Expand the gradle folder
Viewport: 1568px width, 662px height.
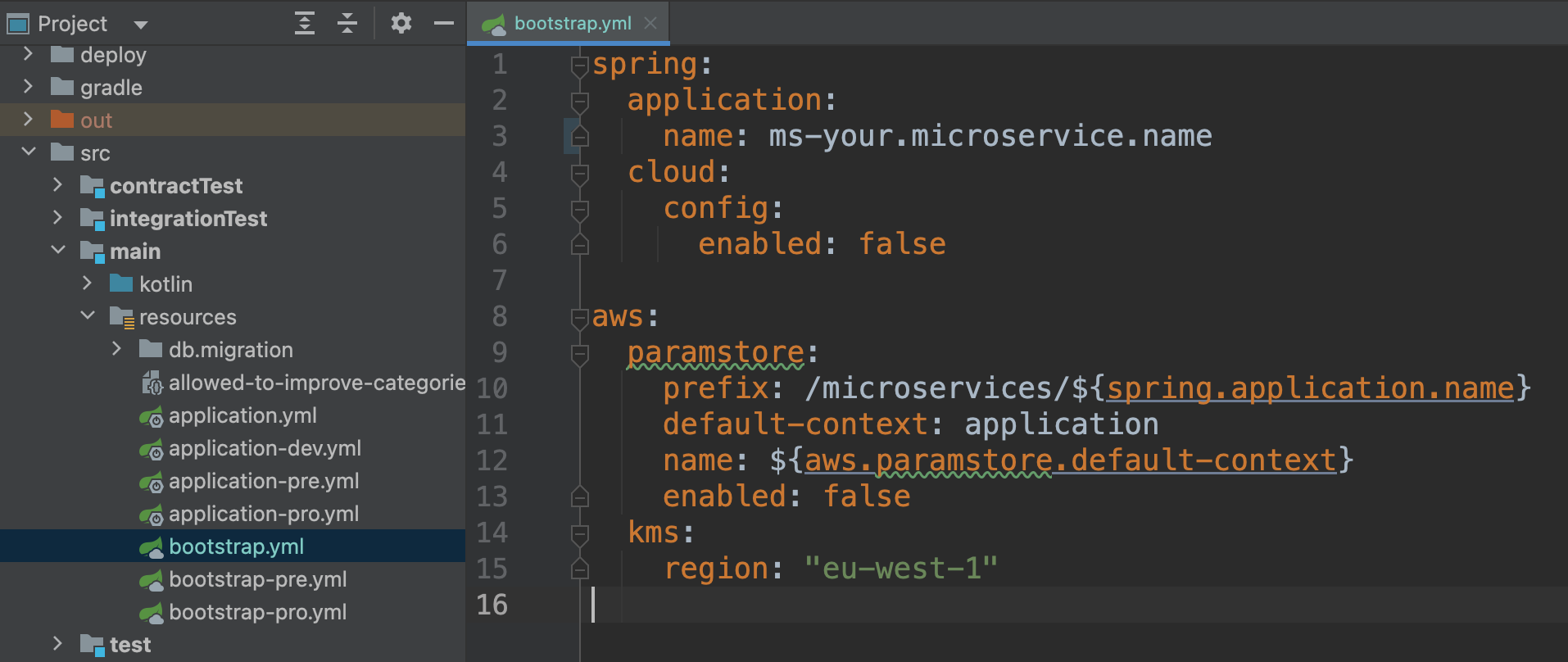(28, 87)
